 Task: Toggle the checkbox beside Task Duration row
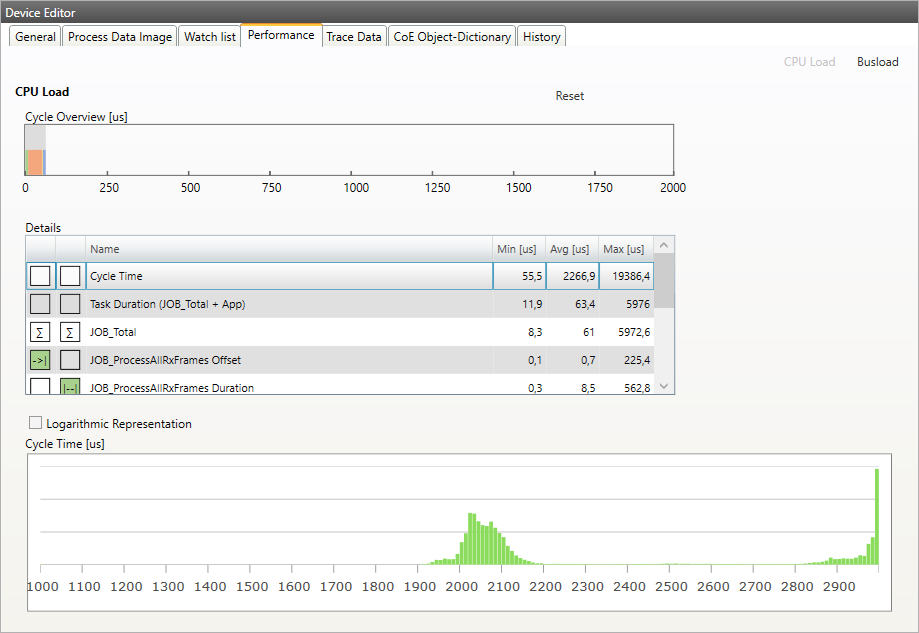38,303
